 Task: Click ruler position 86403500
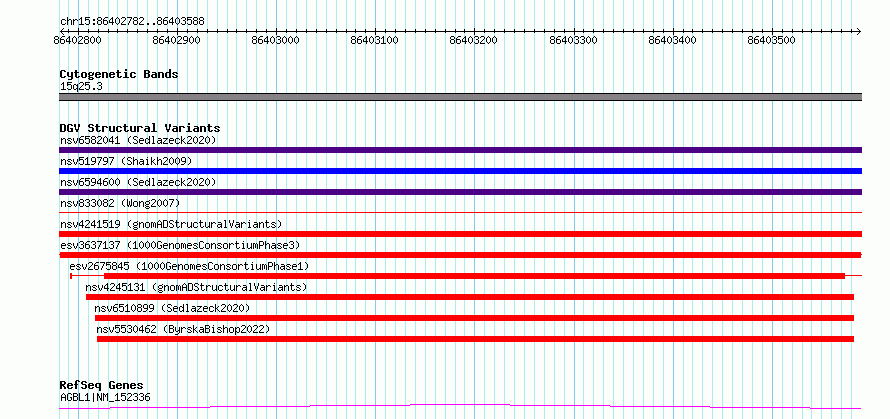(x=772, y=40)
